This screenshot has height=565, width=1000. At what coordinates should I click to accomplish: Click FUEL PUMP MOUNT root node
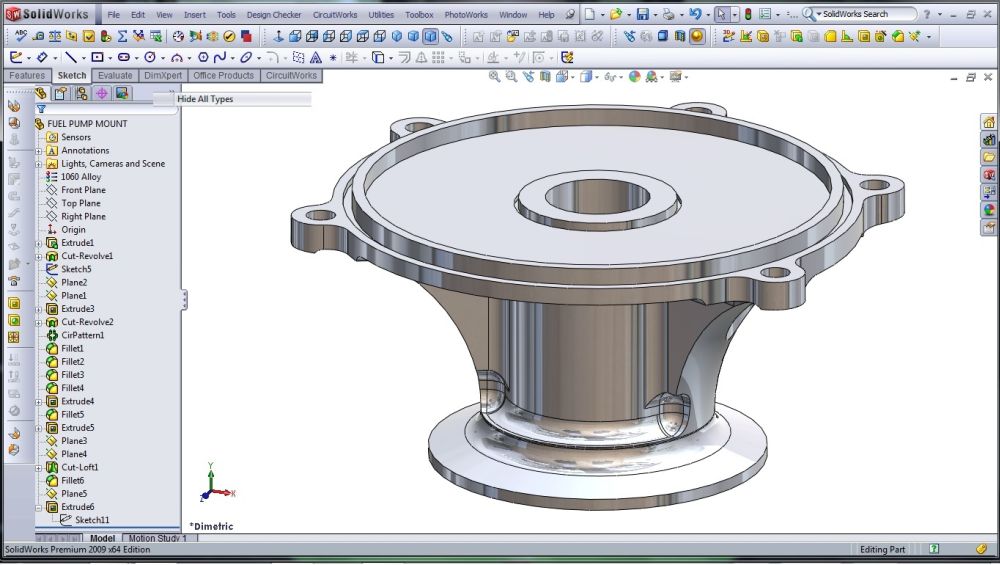pos(87,124)
